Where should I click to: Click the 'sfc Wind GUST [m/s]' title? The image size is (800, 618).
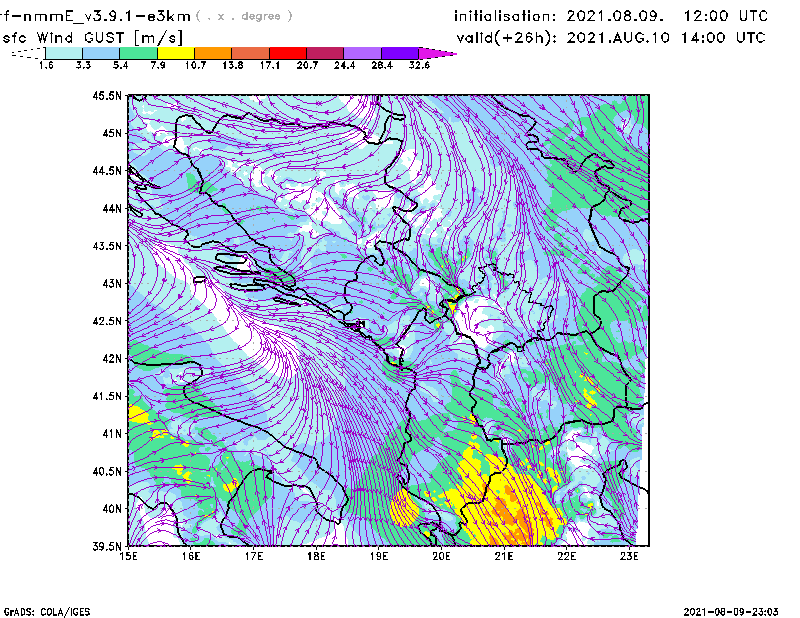click(93, 38)
